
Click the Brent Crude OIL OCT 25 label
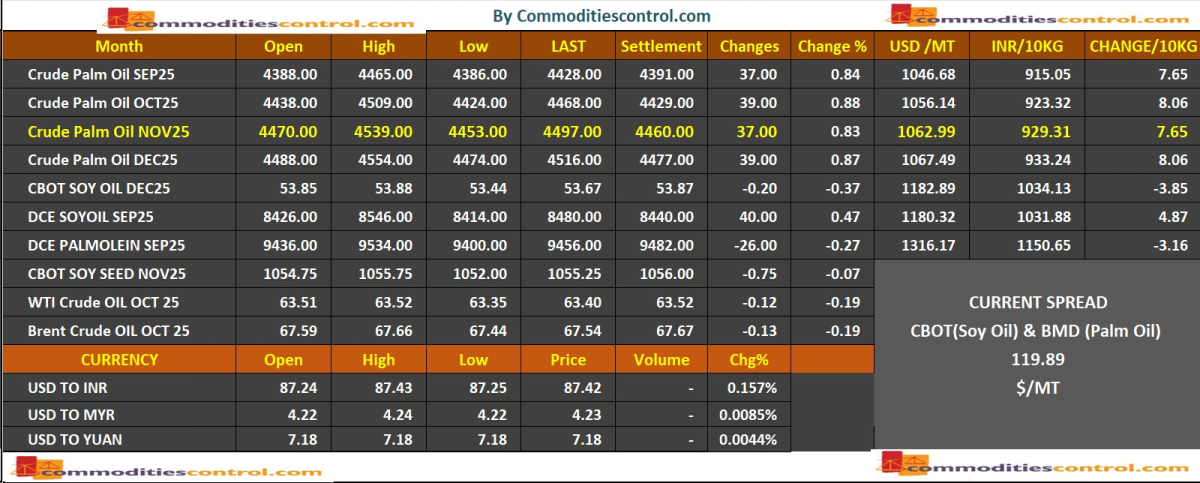click(109, 330)
